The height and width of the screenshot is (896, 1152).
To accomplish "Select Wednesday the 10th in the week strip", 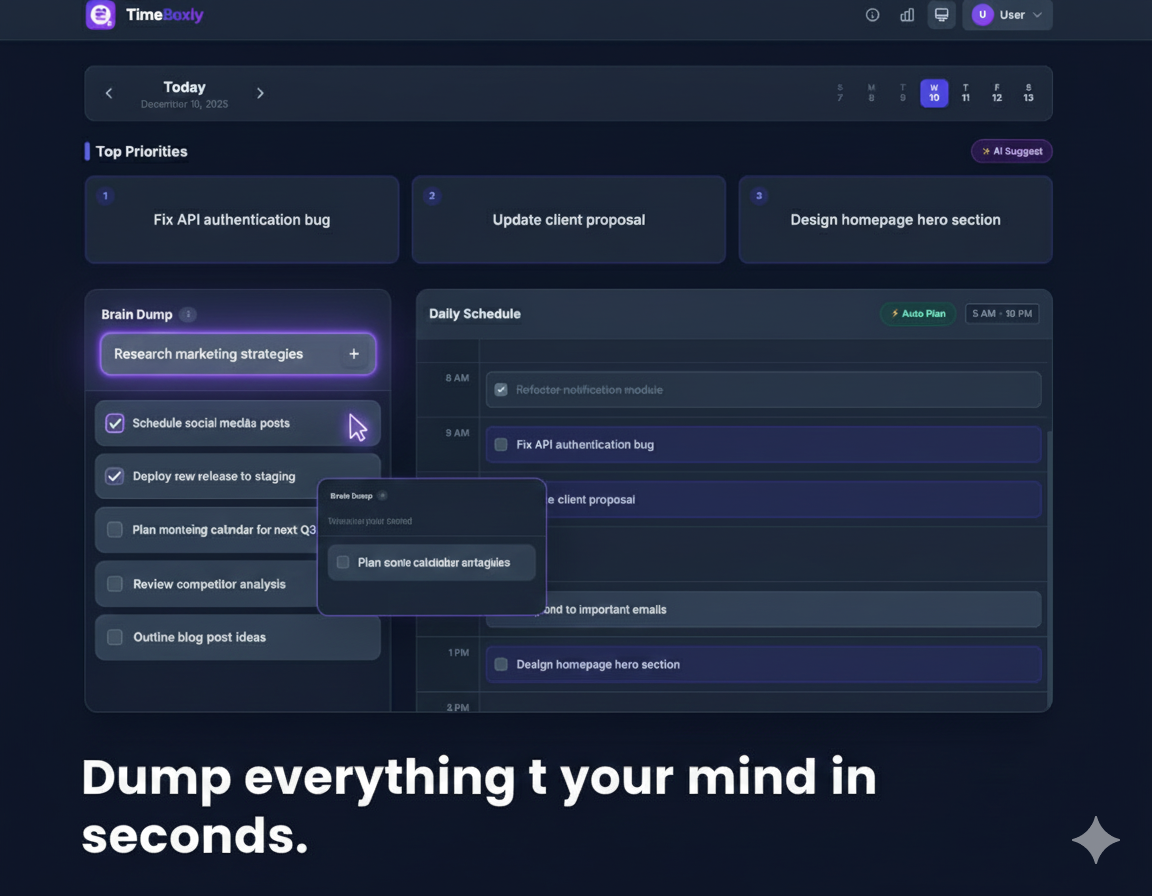I will [x=933, y=92].
